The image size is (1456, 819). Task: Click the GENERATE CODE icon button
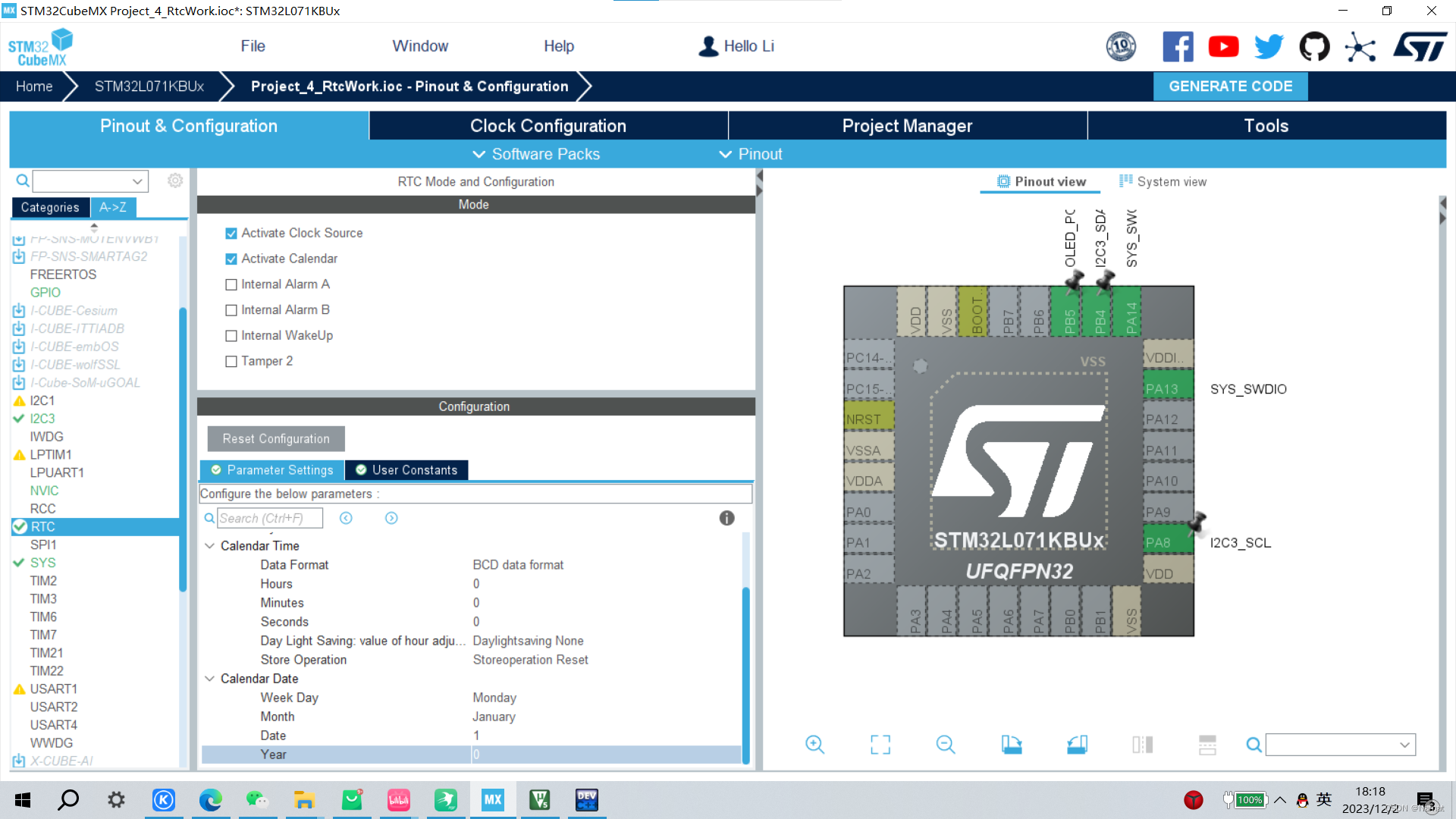[x=1231, y=87]
